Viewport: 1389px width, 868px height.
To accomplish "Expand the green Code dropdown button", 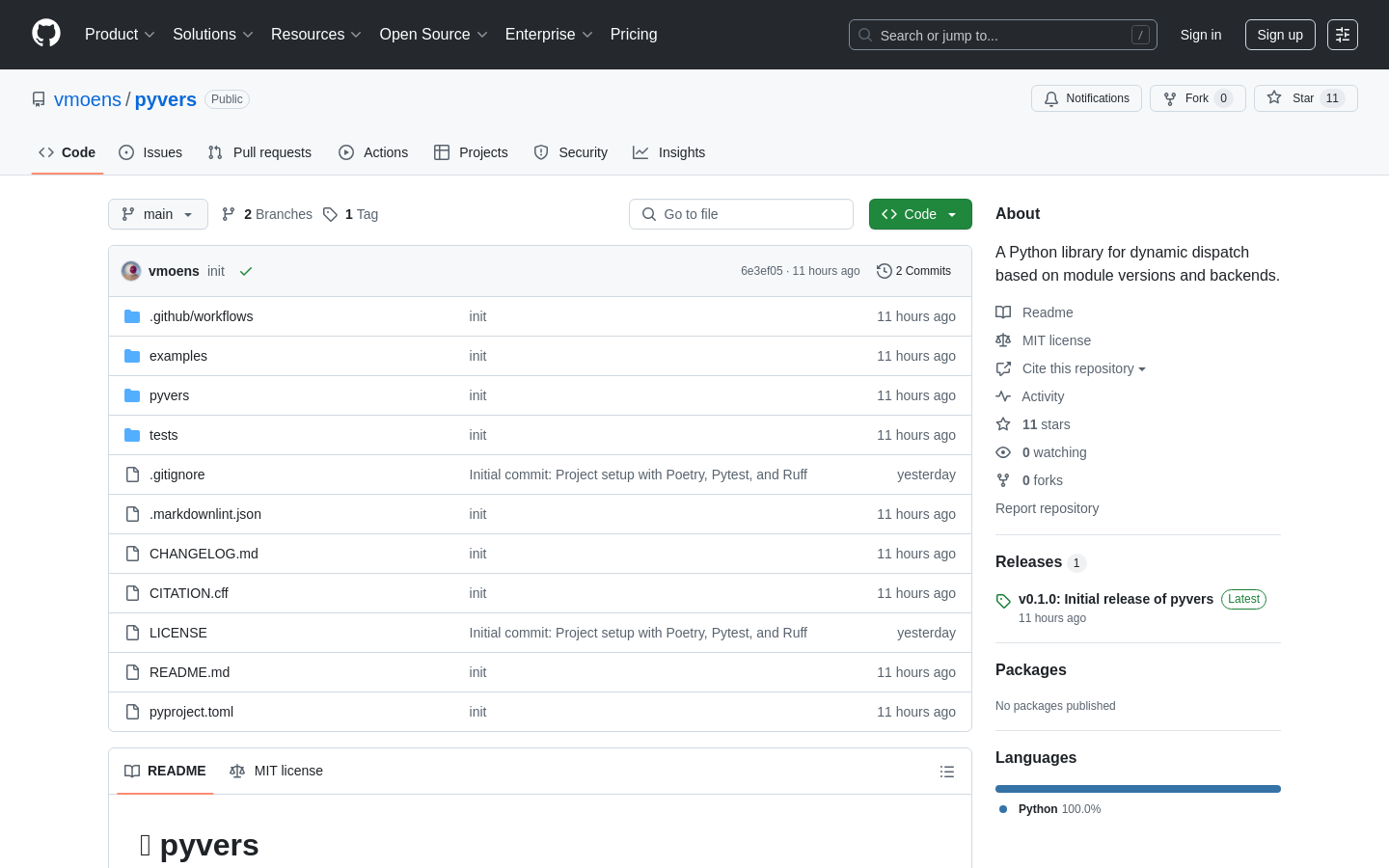I will click(920, 214).
